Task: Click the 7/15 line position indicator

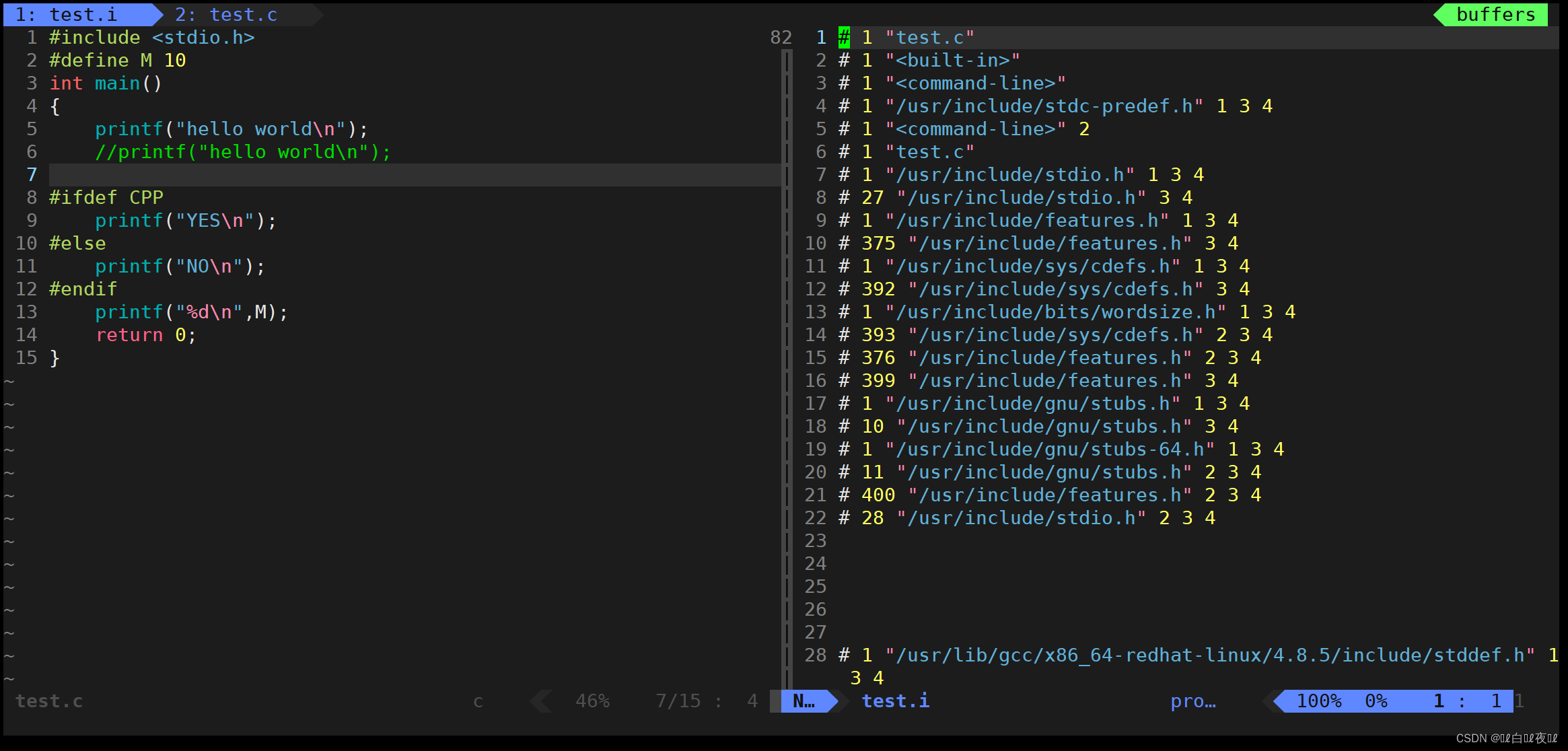Action: click(678, 701)
